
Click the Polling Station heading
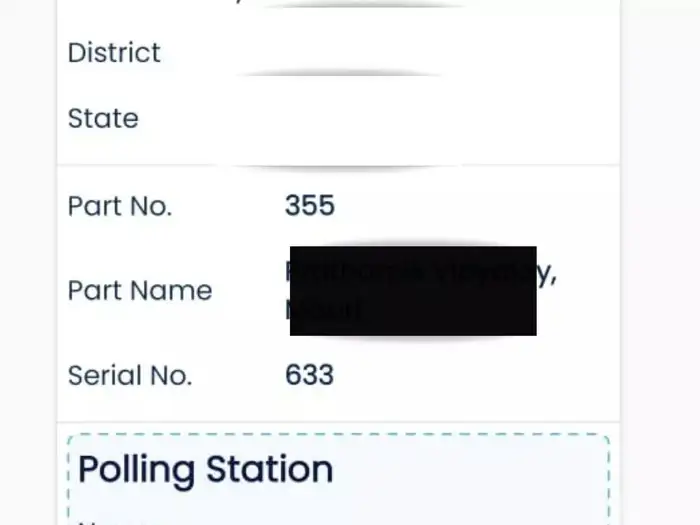pyautogui.click(x=205, y=469)
